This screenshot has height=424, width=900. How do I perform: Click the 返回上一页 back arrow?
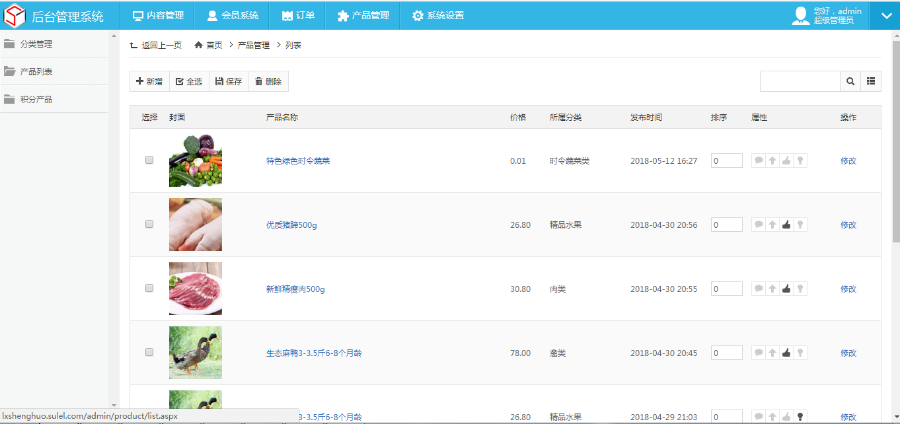click(x=134, y=45)
